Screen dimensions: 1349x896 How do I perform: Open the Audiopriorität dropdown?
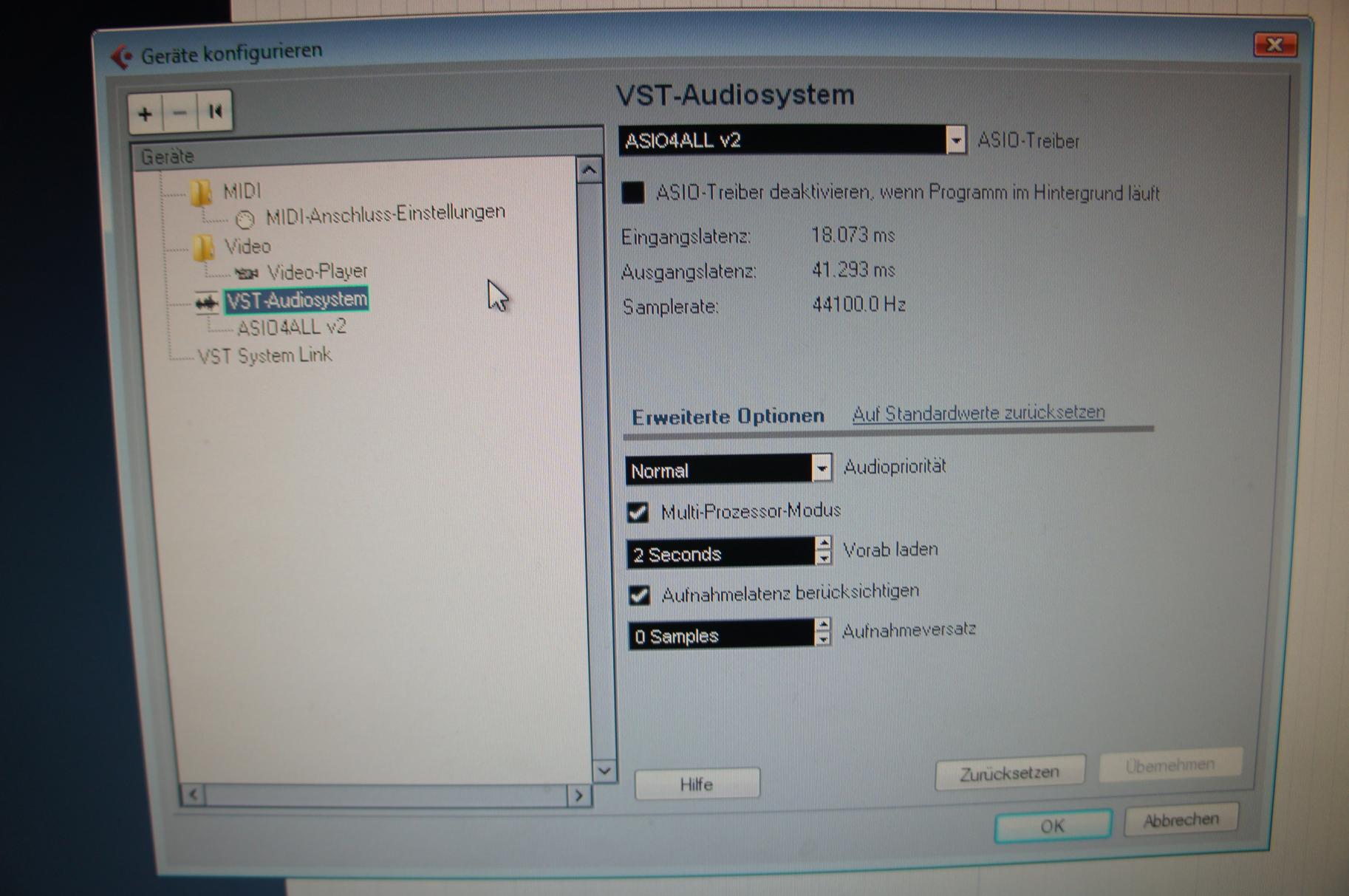pyautogui.click(x=821, y=468)
